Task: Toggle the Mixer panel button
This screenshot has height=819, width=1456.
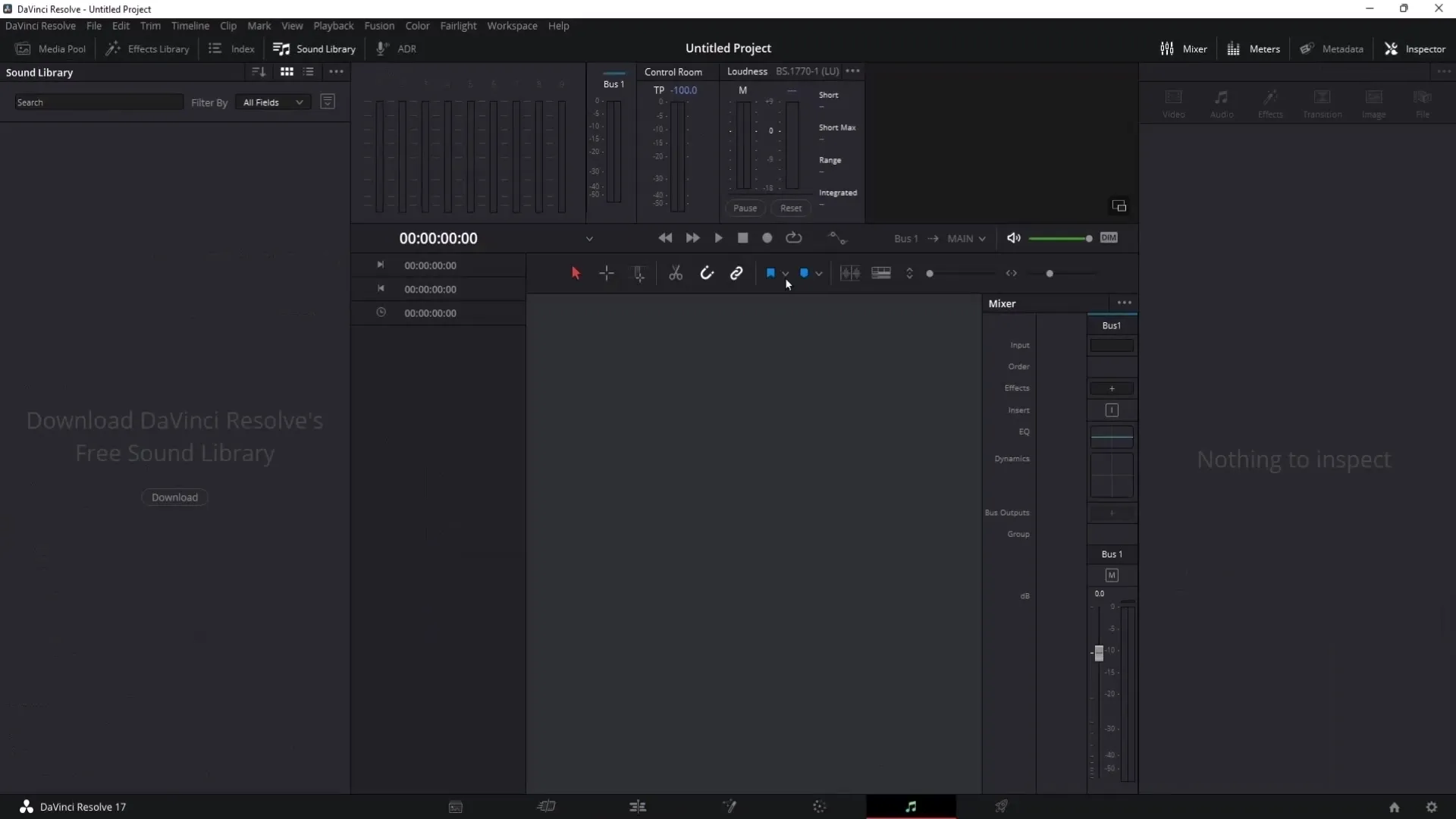Action: point(1184,49)
